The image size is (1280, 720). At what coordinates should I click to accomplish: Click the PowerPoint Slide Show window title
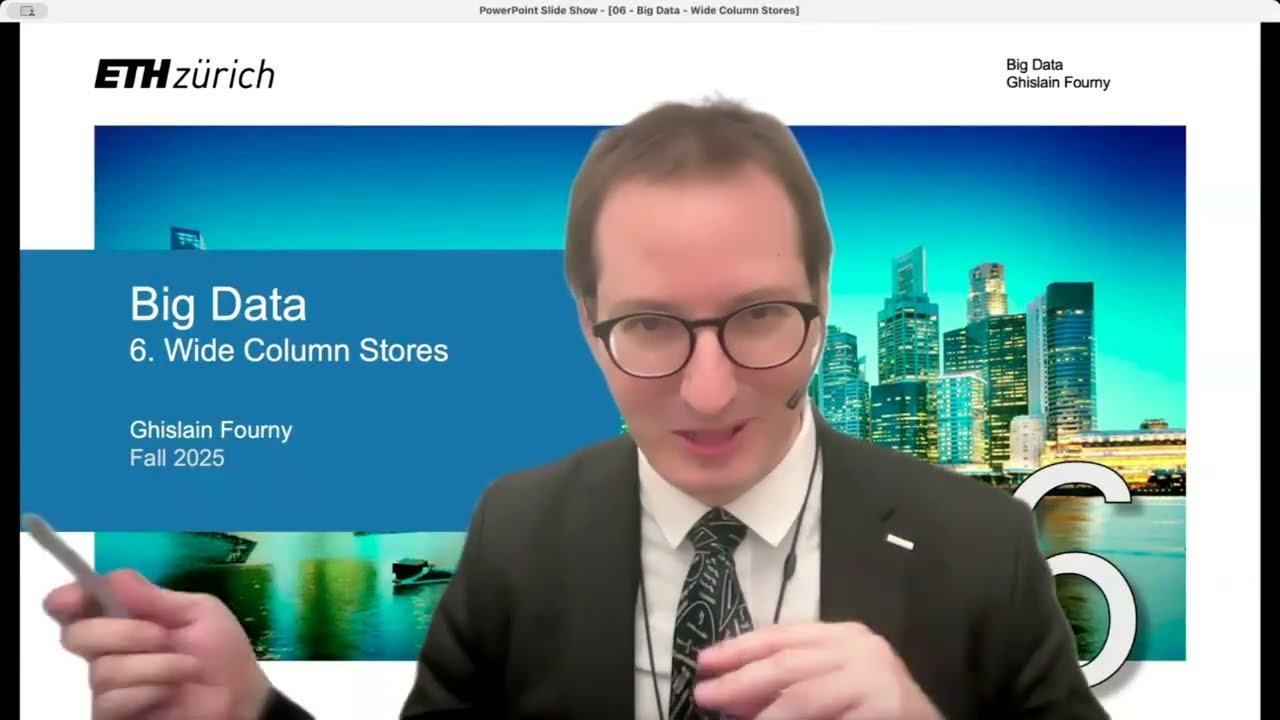pyautogui.click(x=639, y=10)
